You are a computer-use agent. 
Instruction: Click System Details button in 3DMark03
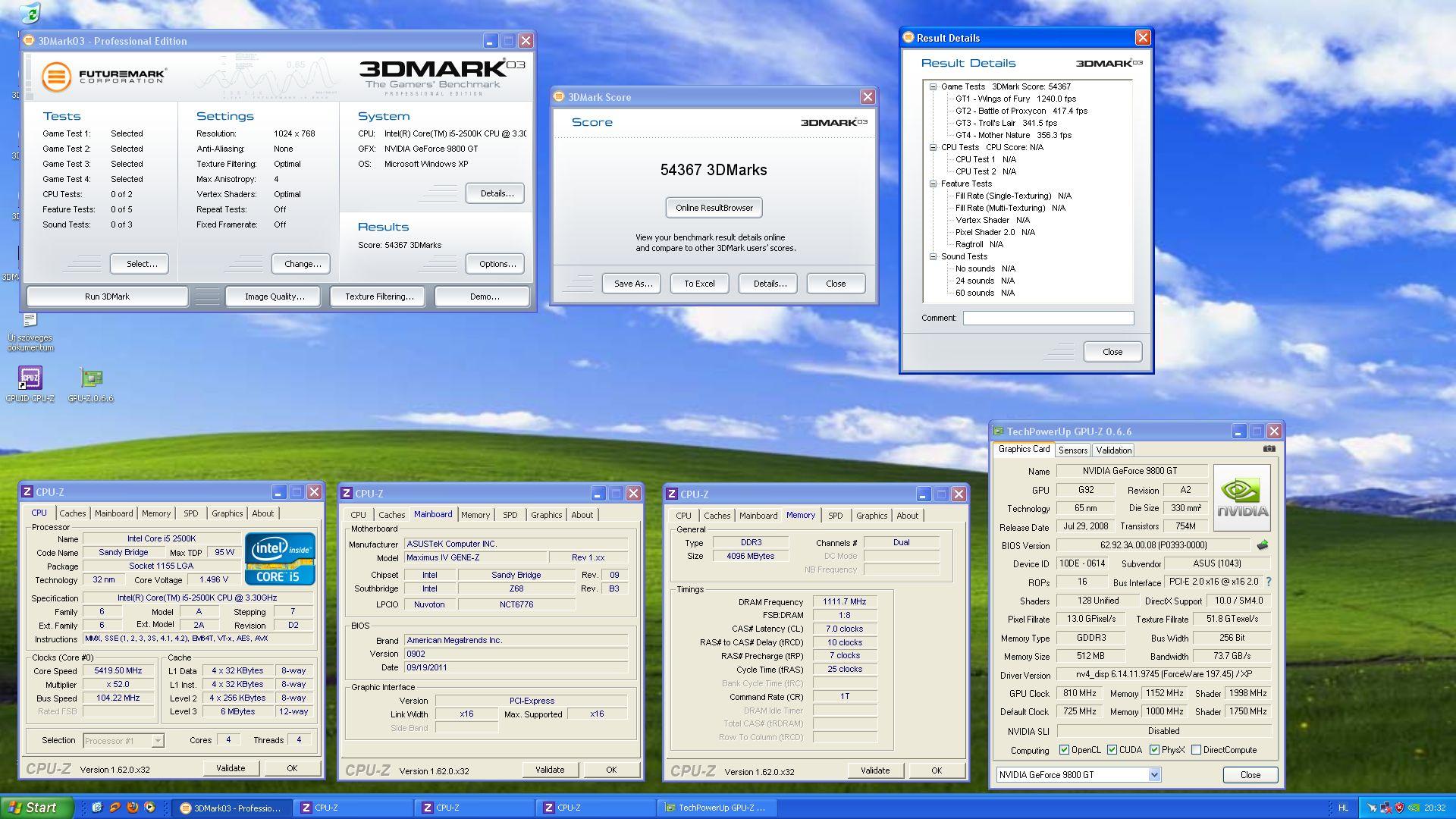point(495,193)
